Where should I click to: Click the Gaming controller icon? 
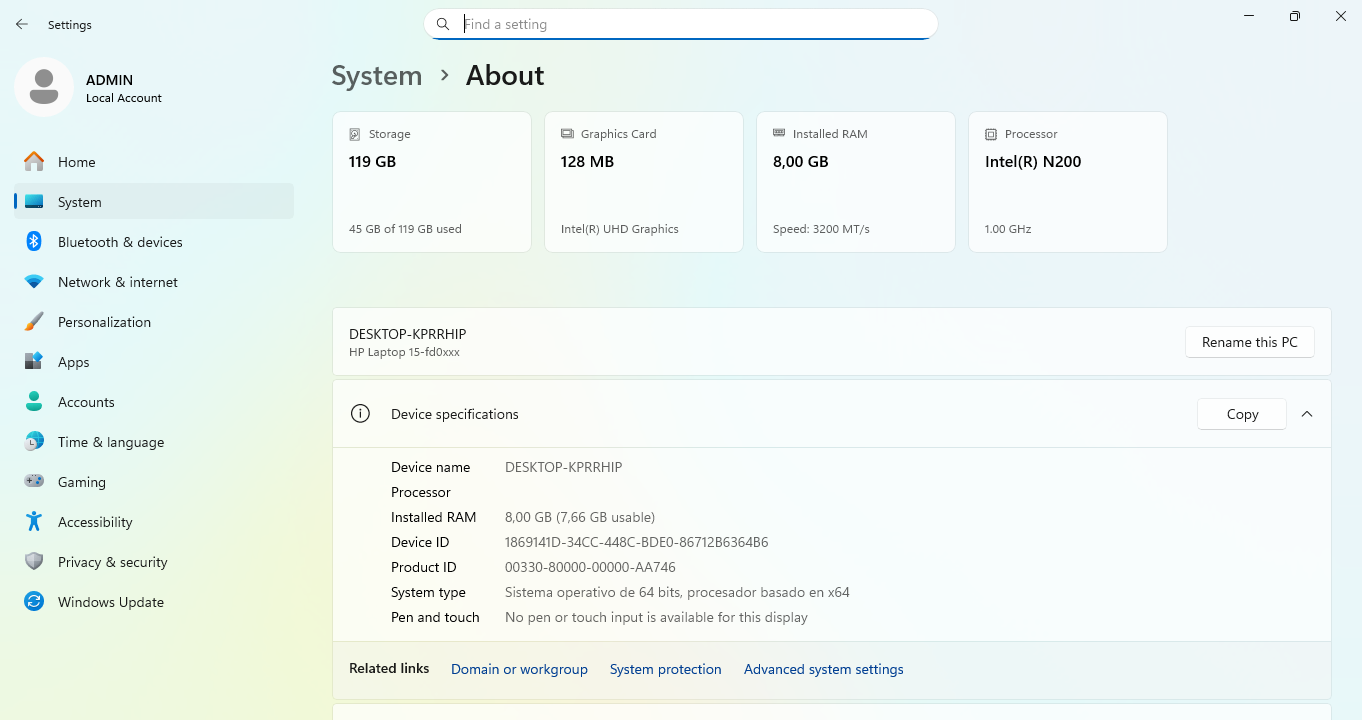tap(34, 482)
